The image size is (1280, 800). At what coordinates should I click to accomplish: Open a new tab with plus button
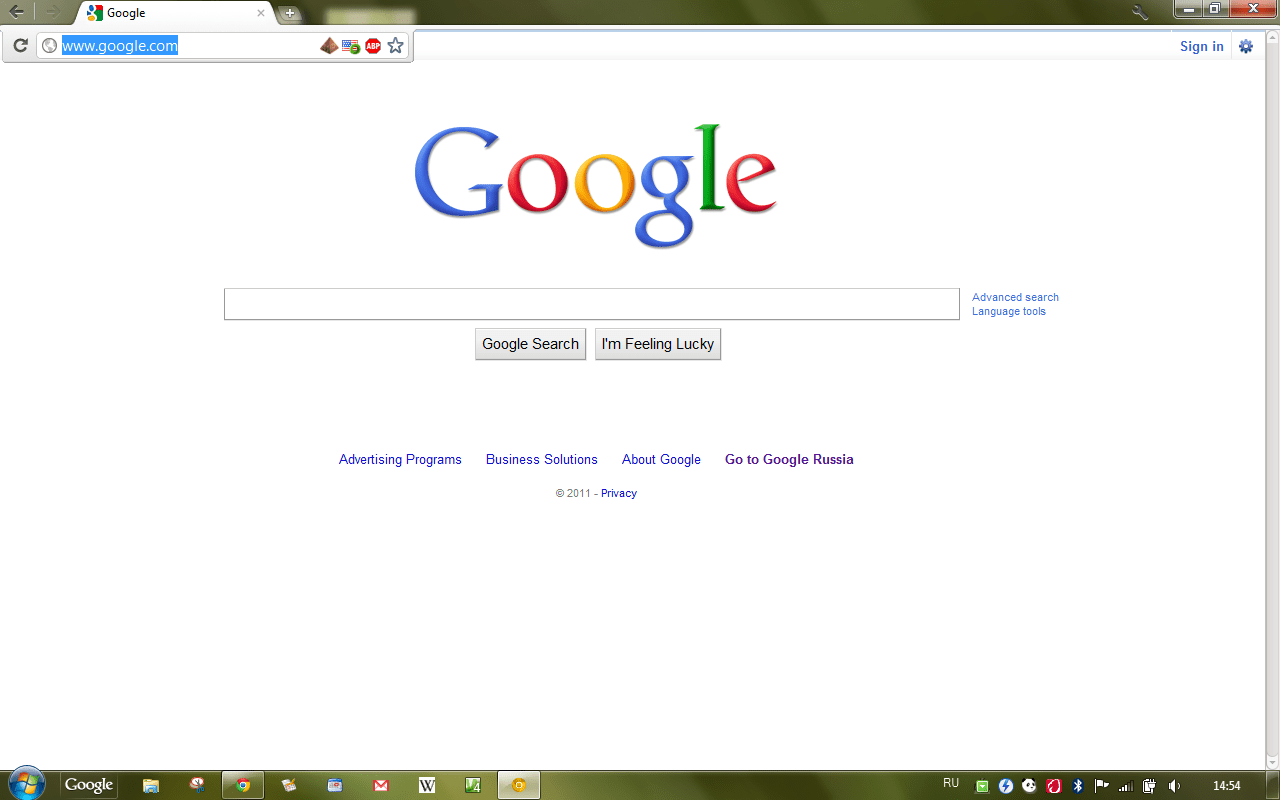click(x=290, y=14)
